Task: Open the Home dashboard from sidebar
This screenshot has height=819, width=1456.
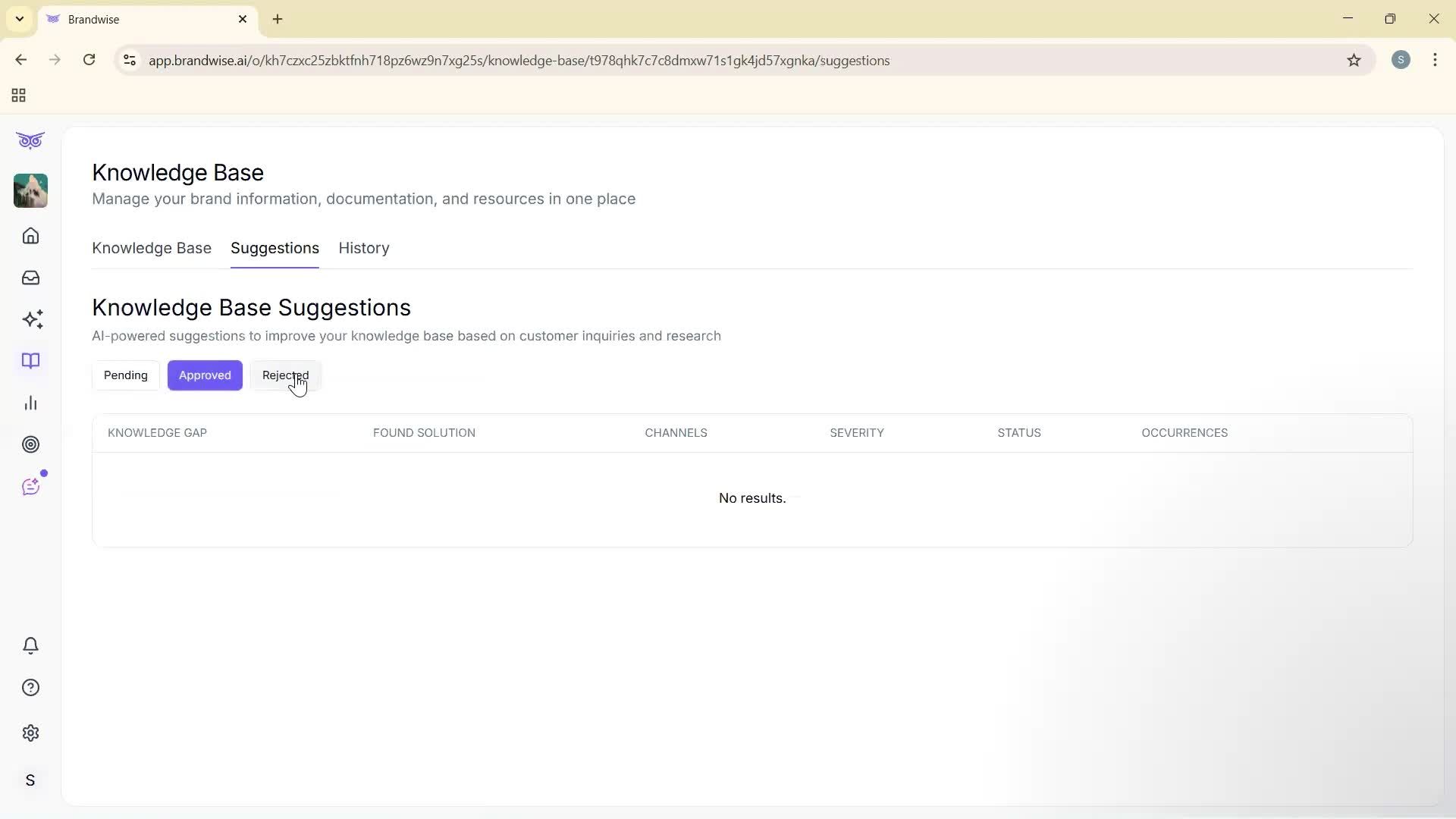Action: pyautogui.click(x=30, y=236)
